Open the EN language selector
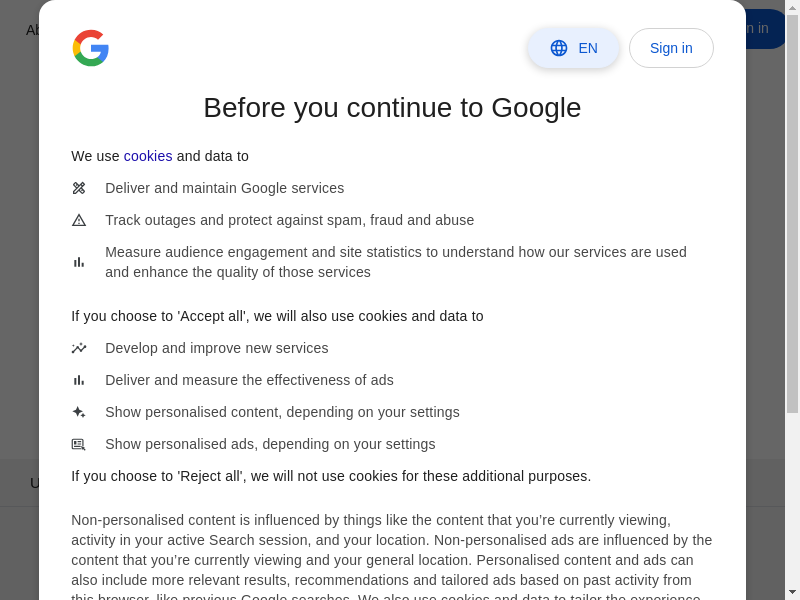This screenshot has width=800, height=600. pyautogui.click(x=573, y=48)
